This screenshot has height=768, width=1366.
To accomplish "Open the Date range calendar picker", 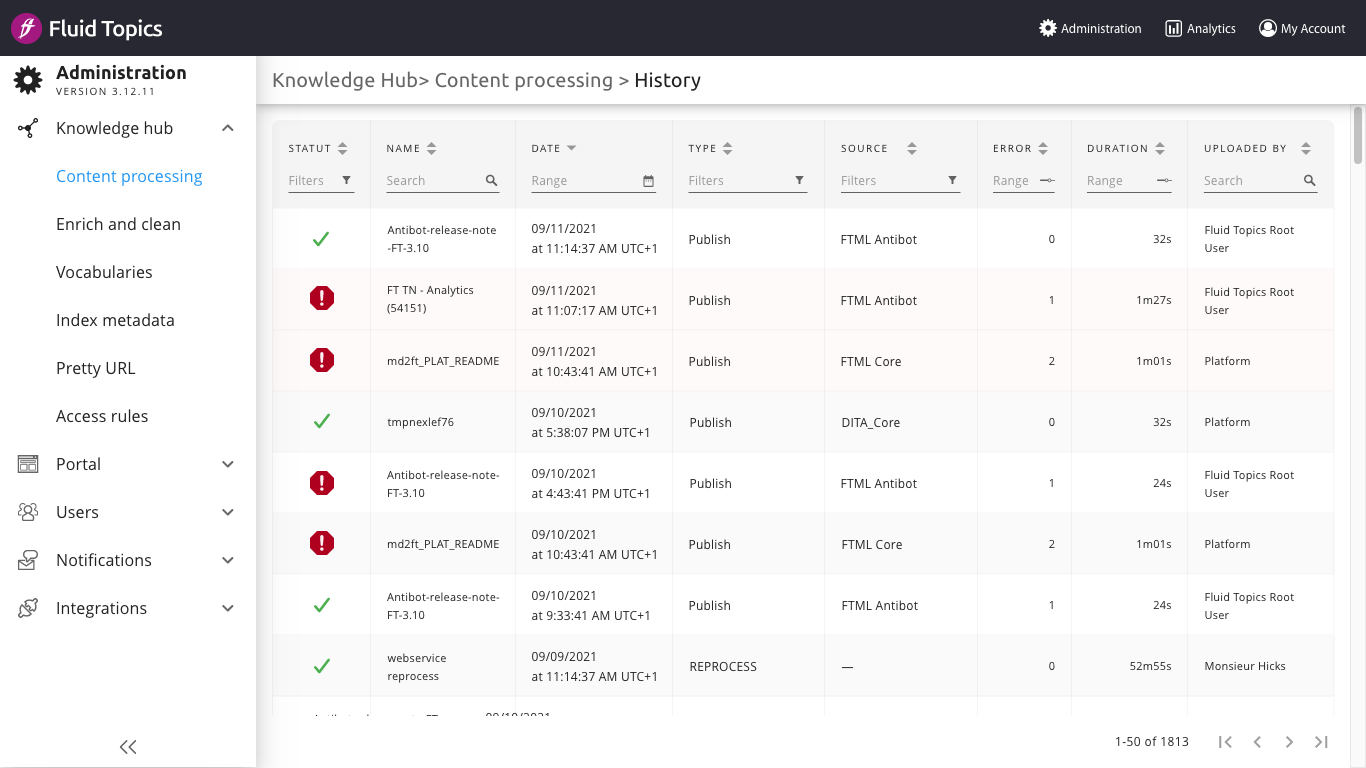I will [x=648, y=181].
